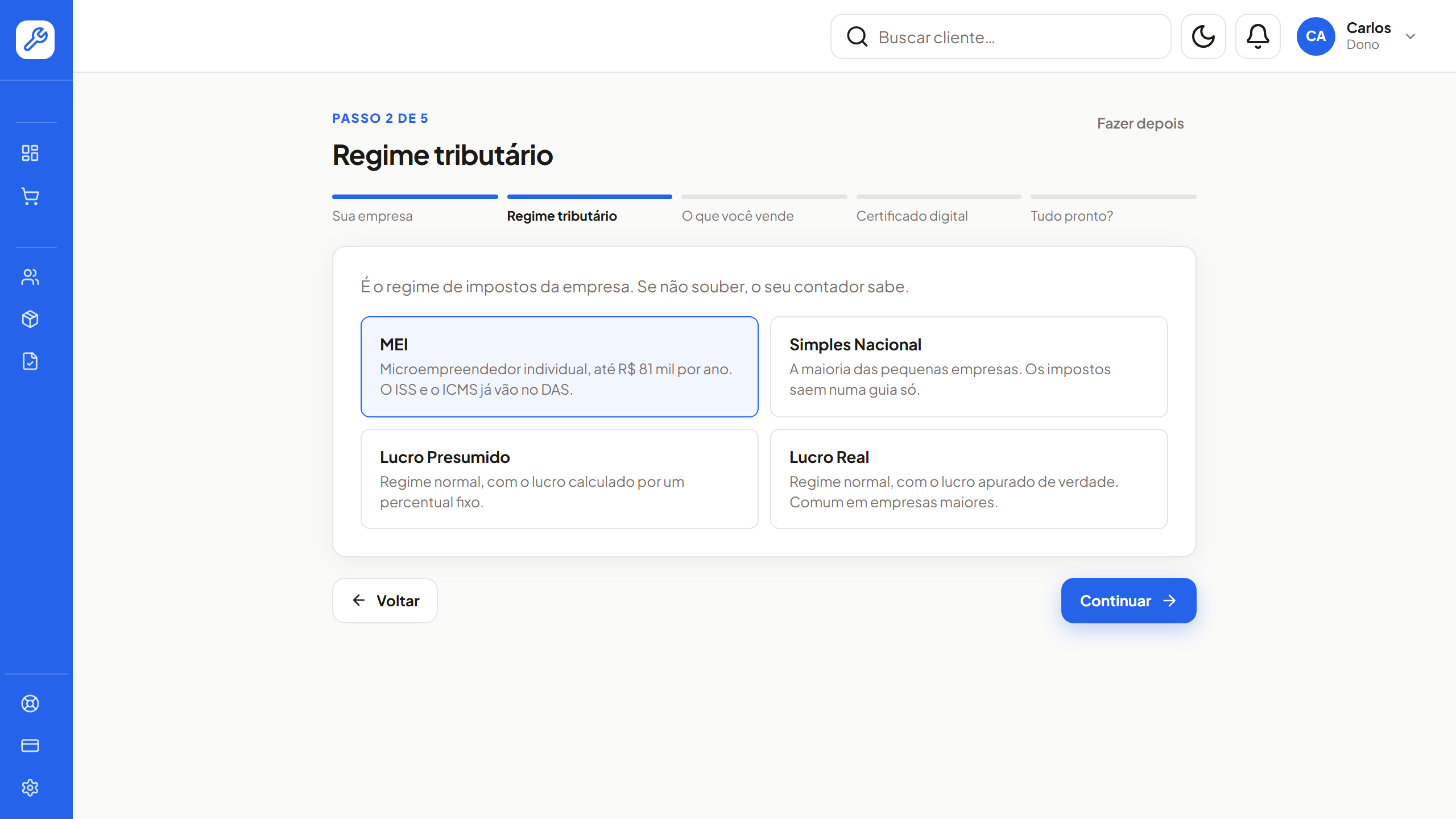
Task: Click the wrench app logo
Action: click(x=35, y=39)
